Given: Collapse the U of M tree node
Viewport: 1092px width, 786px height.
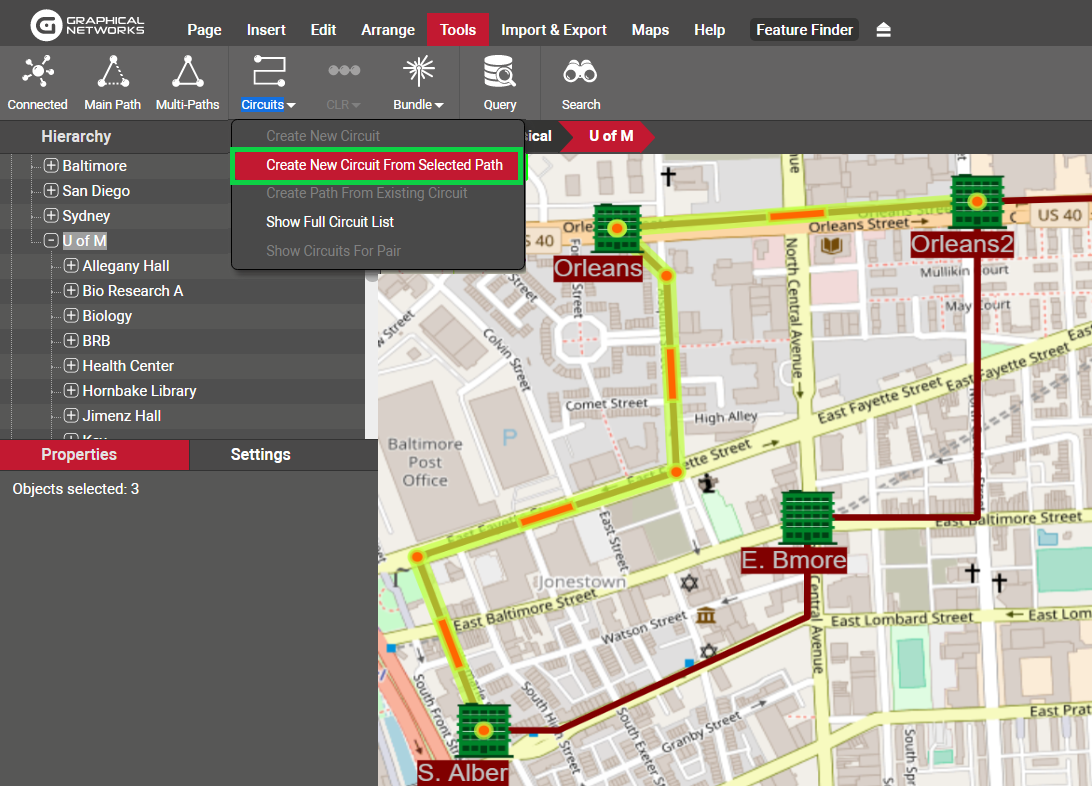Looking at the screenshot, I should (x=51, y=241).
